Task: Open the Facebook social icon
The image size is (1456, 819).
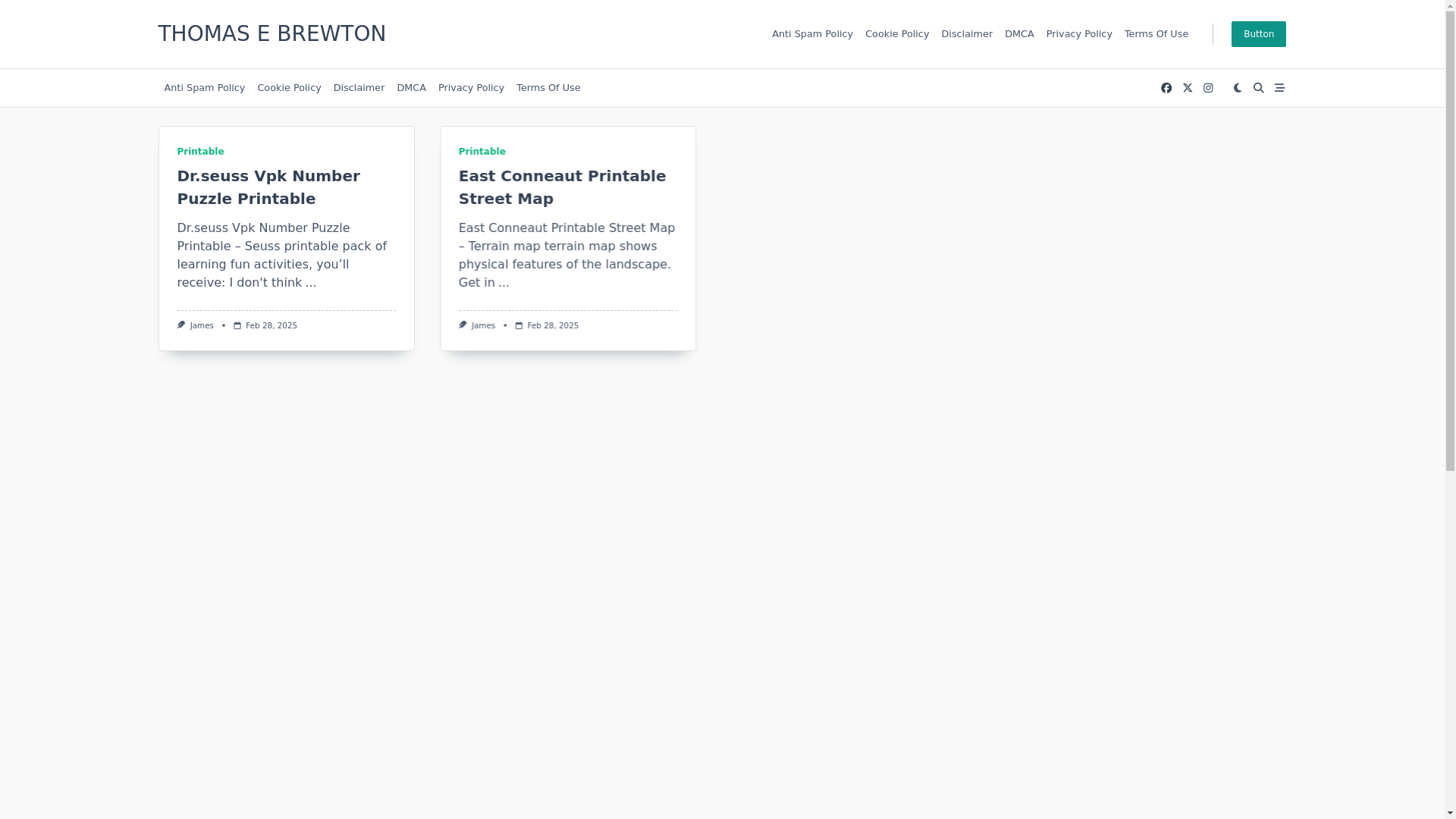Action: tap(1166, 88)
